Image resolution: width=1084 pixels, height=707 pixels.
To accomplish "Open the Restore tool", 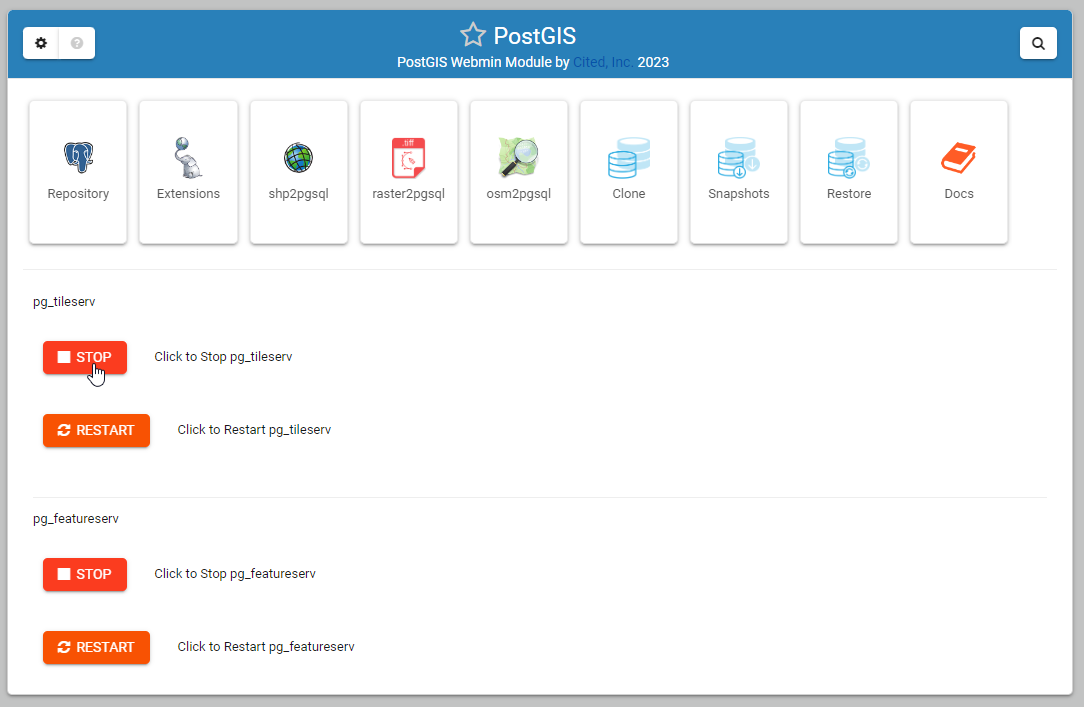I will click(848, 170).
